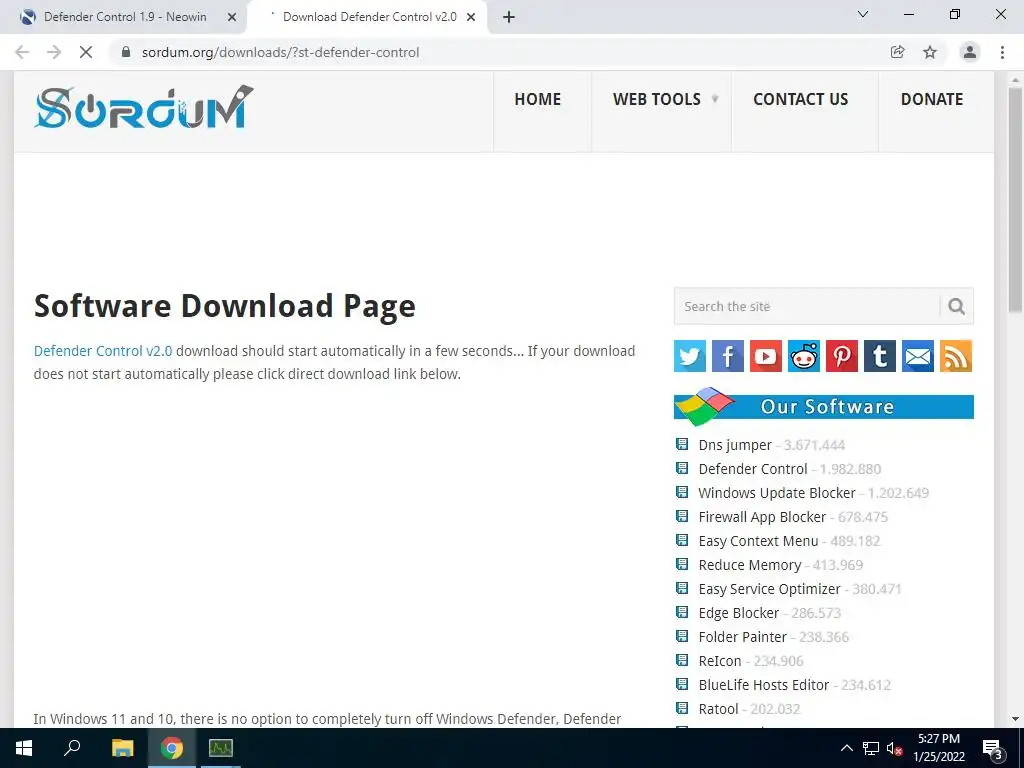
Task: Open the Dns jumper software link
Action: tap(735, 445)
